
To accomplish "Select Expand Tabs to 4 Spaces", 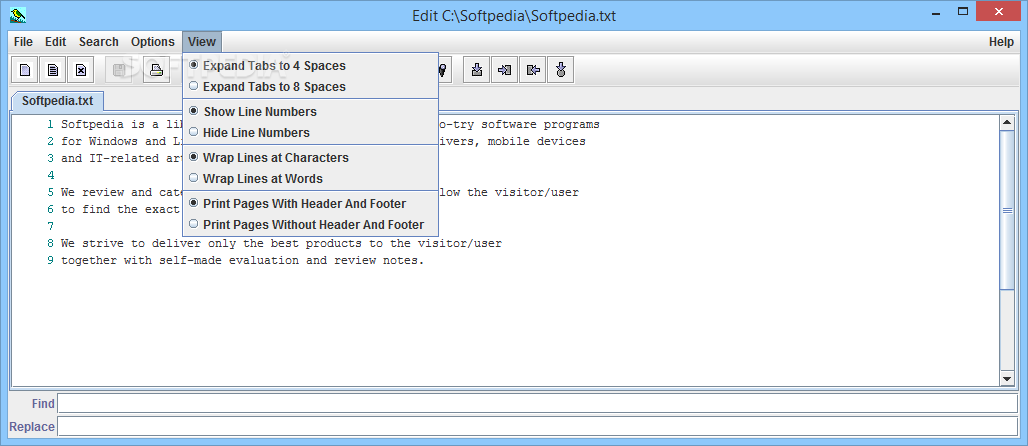I will [310, 66].
